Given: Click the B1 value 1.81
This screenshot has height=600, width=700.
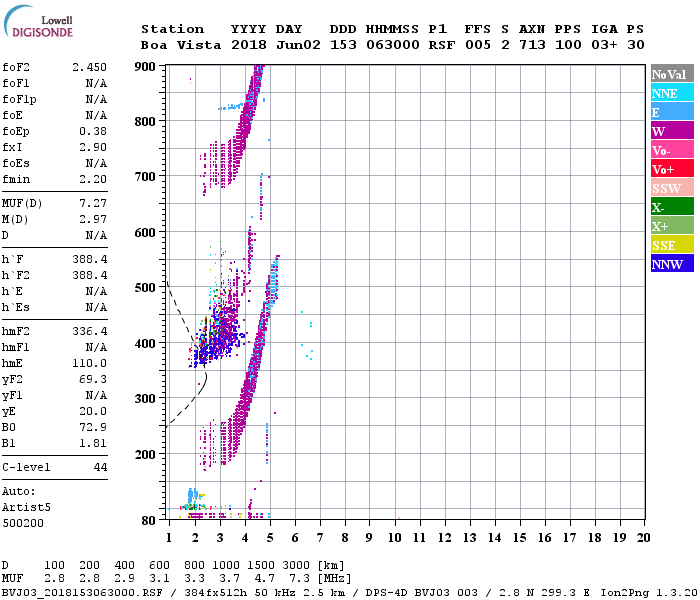Looking at the screenshot, I should [x=93, y=443].
